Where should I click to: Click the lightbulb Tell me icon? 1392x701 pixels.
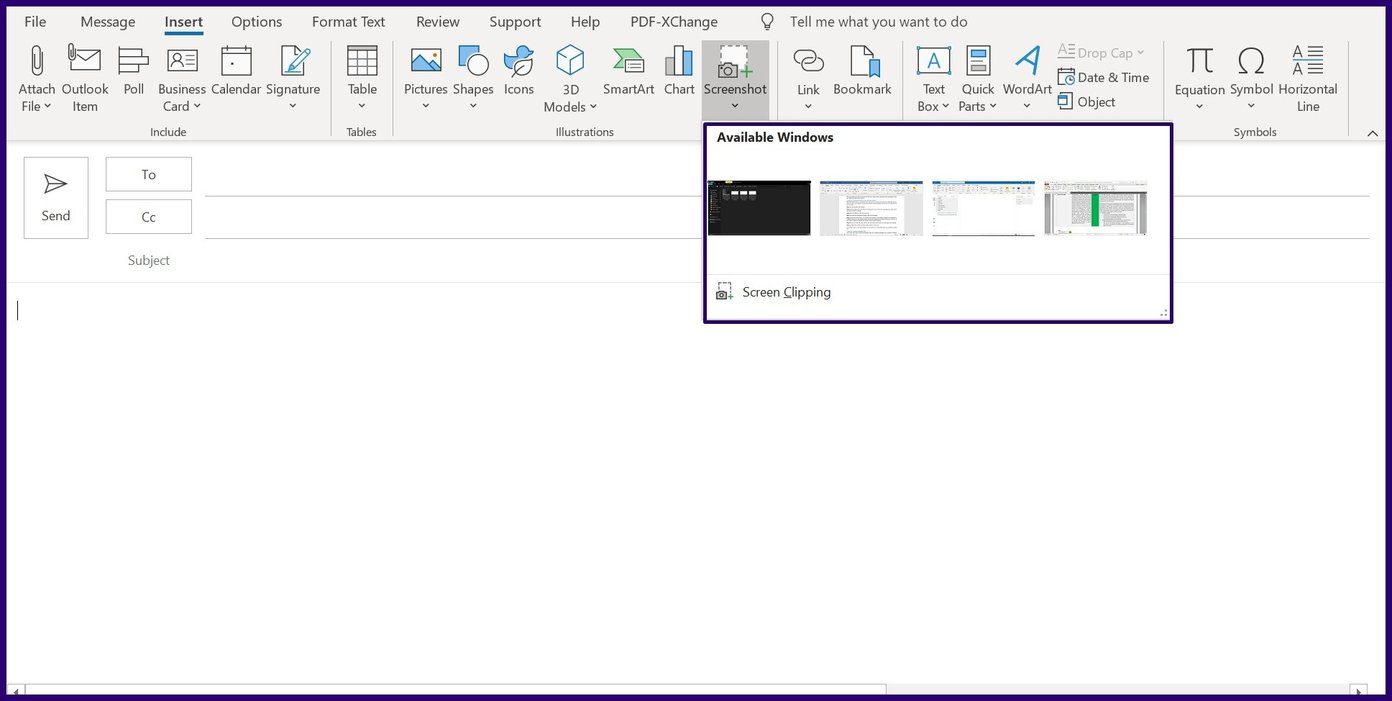tap(767, 21)
